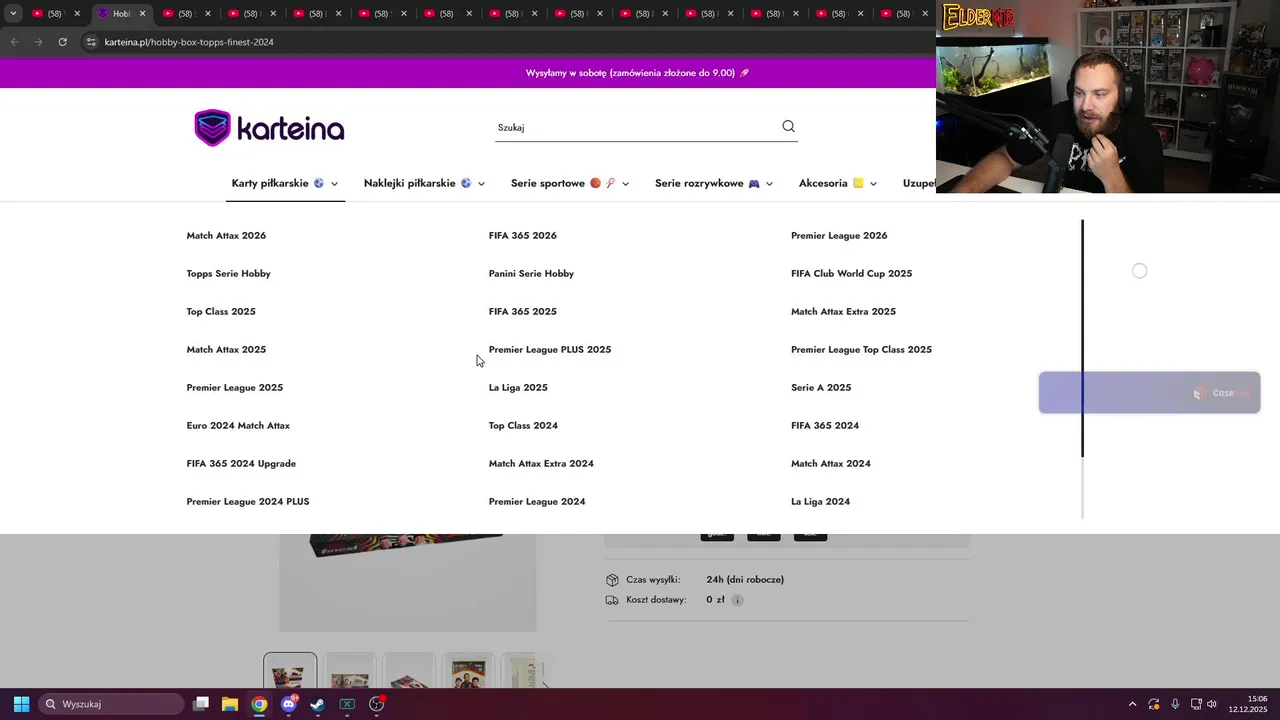Screen dimensions: 1280x720
Task: Reload the page
Action: (x=62, y=42)
